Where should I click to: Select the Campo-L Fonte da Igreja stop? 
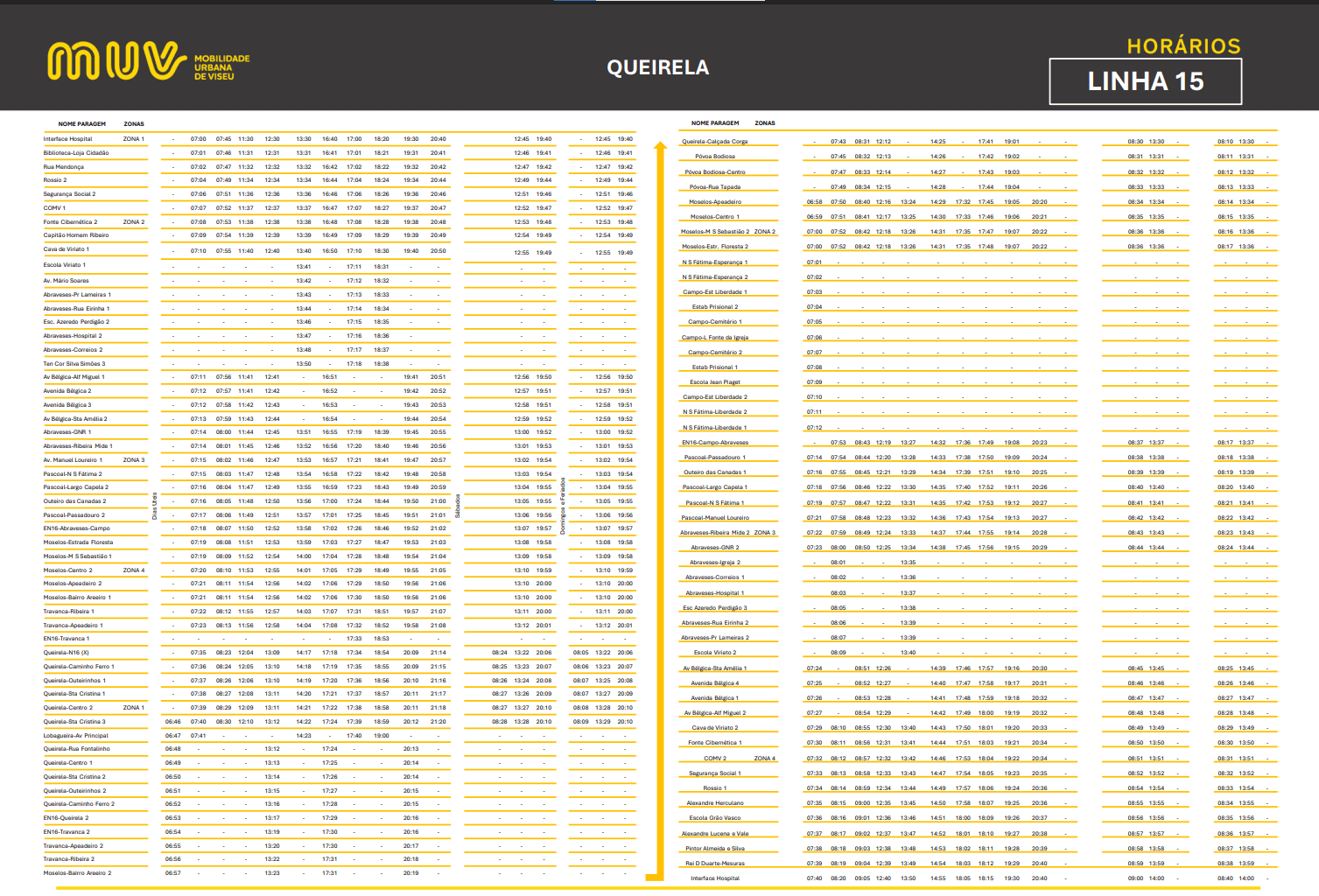pos(714,338)
